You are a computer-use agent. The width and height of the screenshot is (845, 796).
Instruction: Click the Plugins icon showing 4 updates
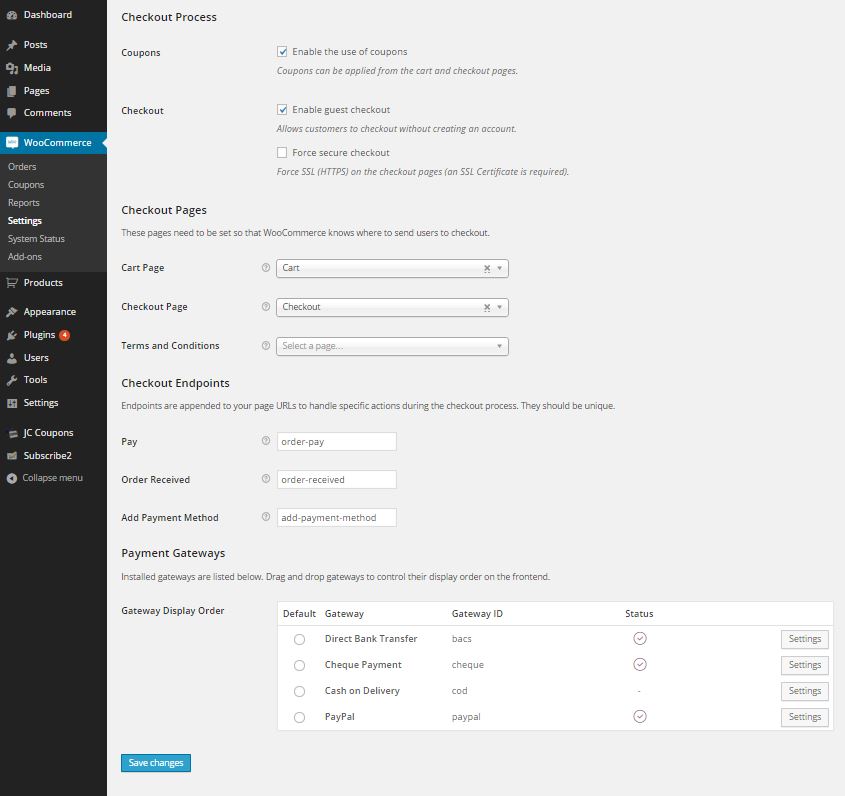coord(14,334)
